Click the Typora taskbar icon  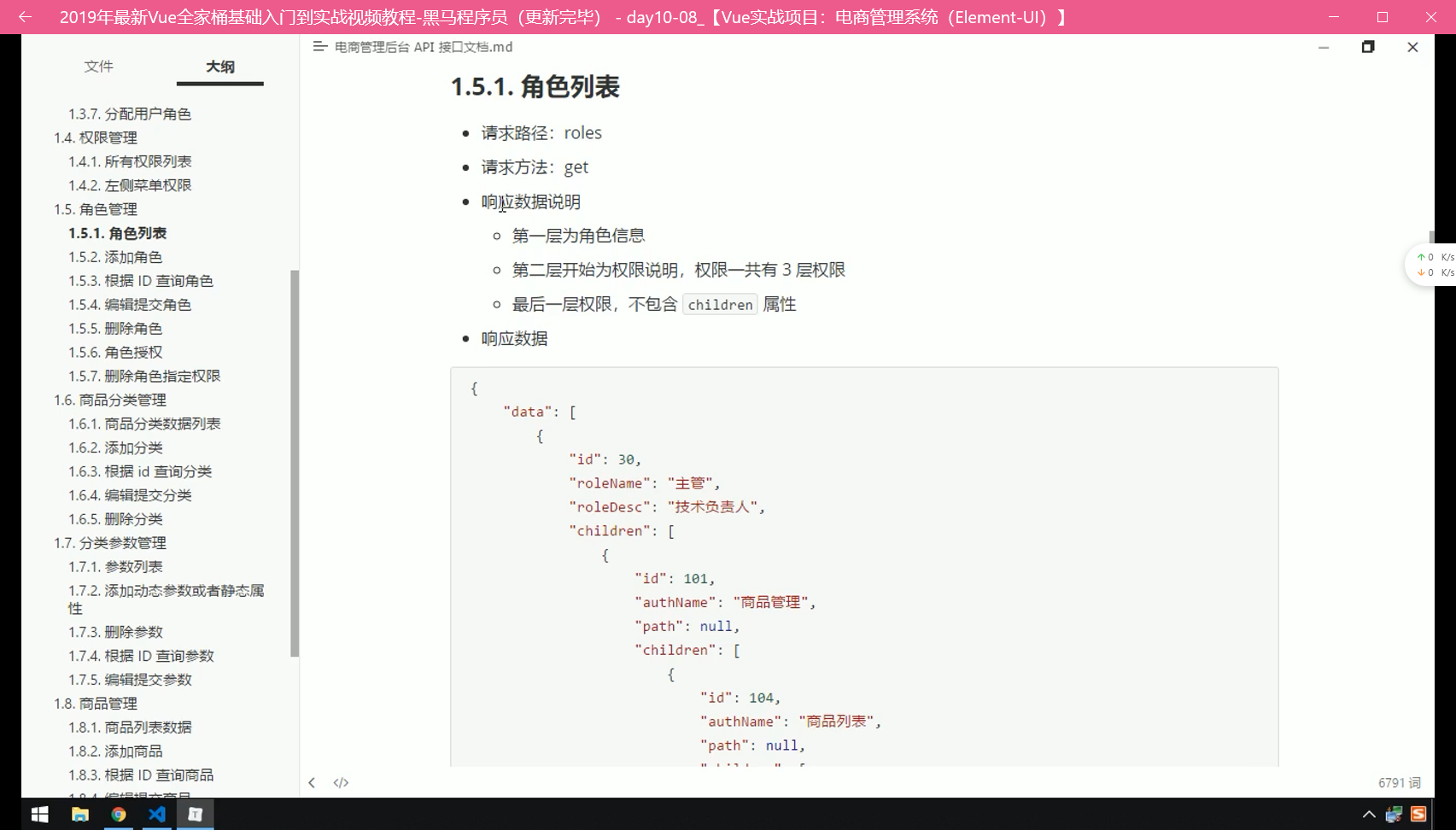point(196,814)
